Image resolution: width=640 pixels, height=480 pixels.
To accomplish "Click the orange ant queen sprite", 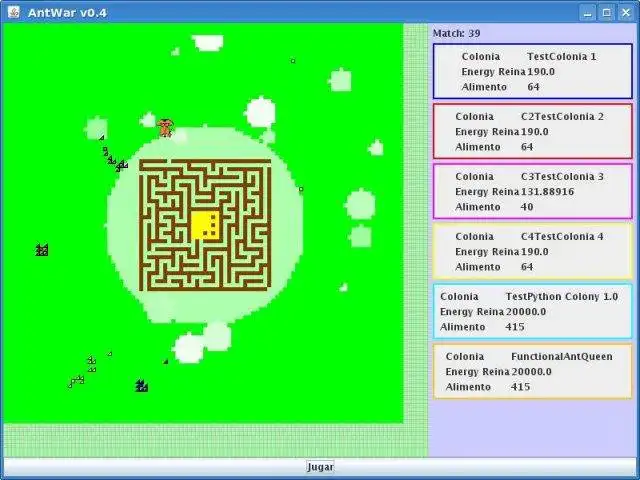I will click(164, 127).
